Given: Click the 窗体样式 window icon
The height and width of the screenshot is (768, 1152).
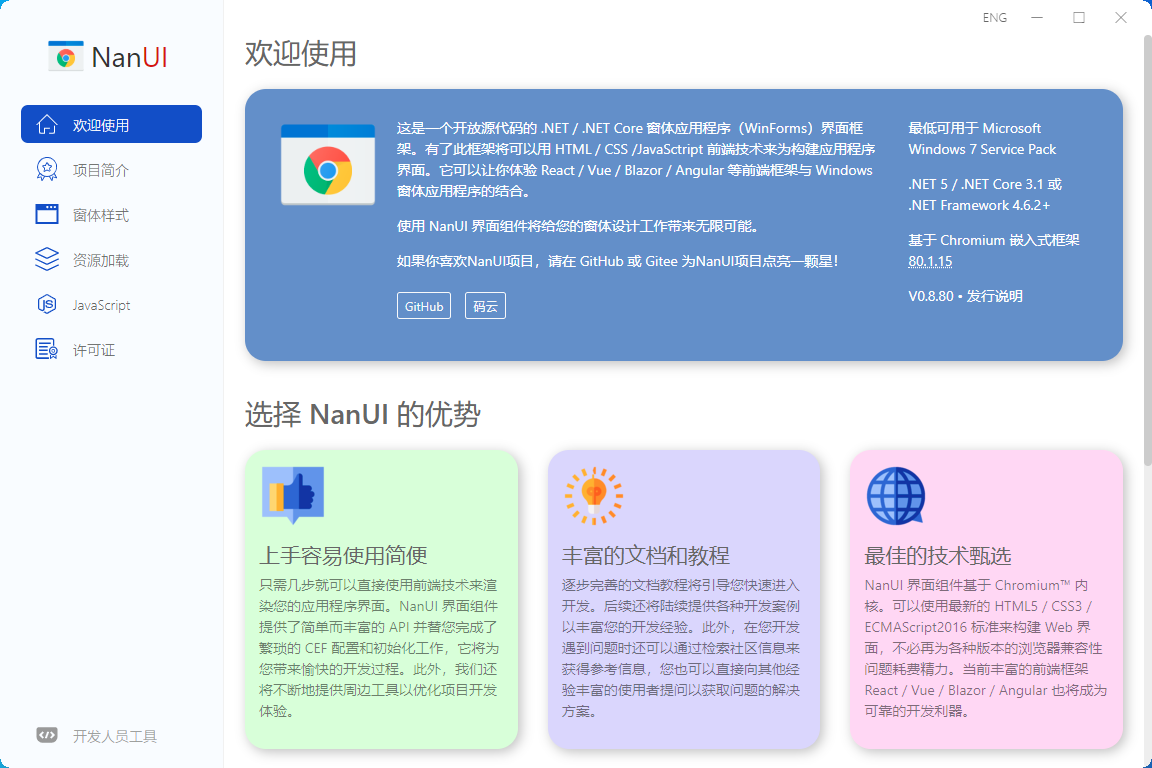Looking at the screenshot, I should [x=46, y=214].
